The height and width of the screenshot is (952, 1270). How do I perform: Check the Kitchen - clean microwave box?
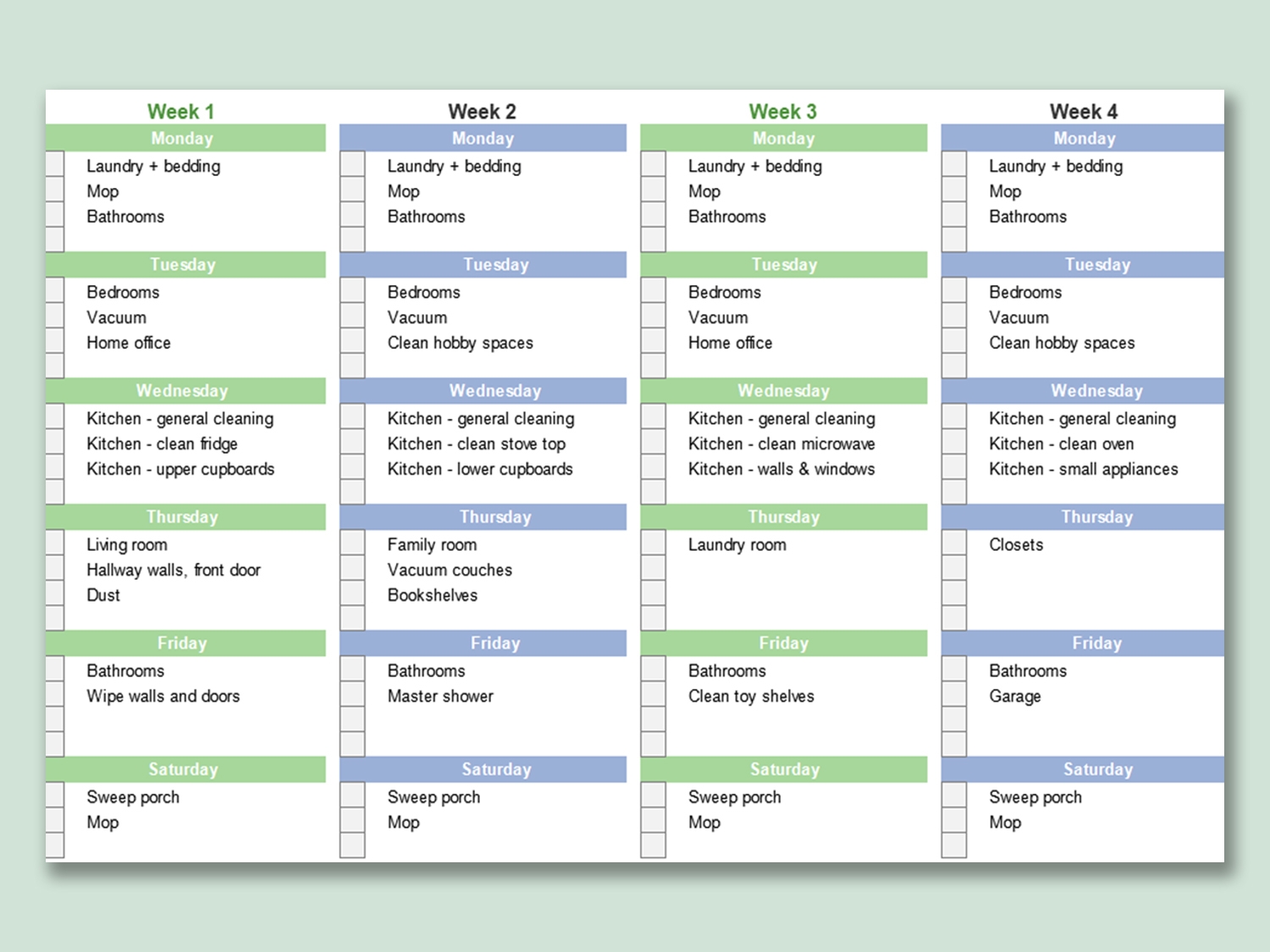pos(653,443)
